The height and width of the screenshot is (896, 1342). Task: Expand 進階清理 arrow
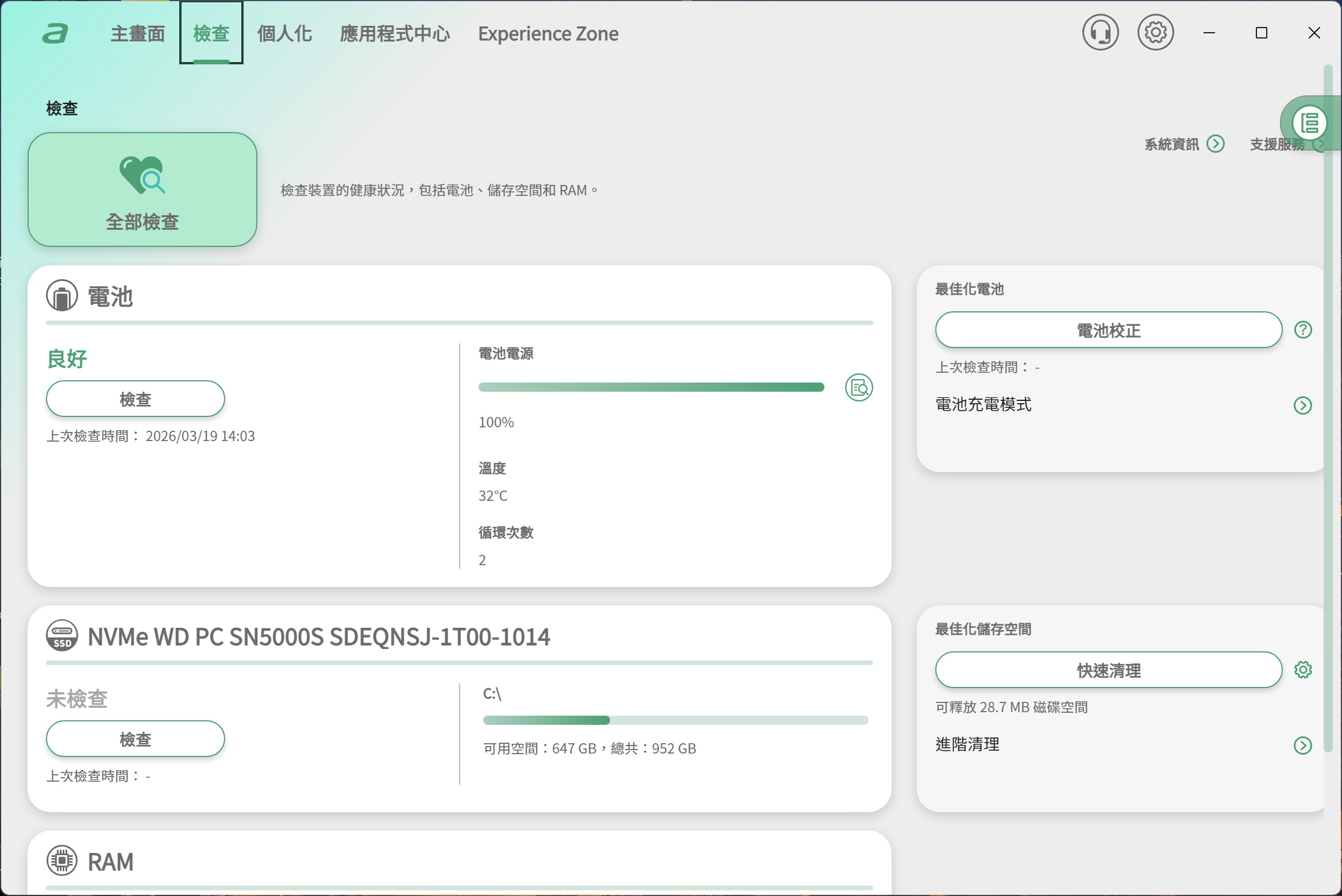point(1302,746)
